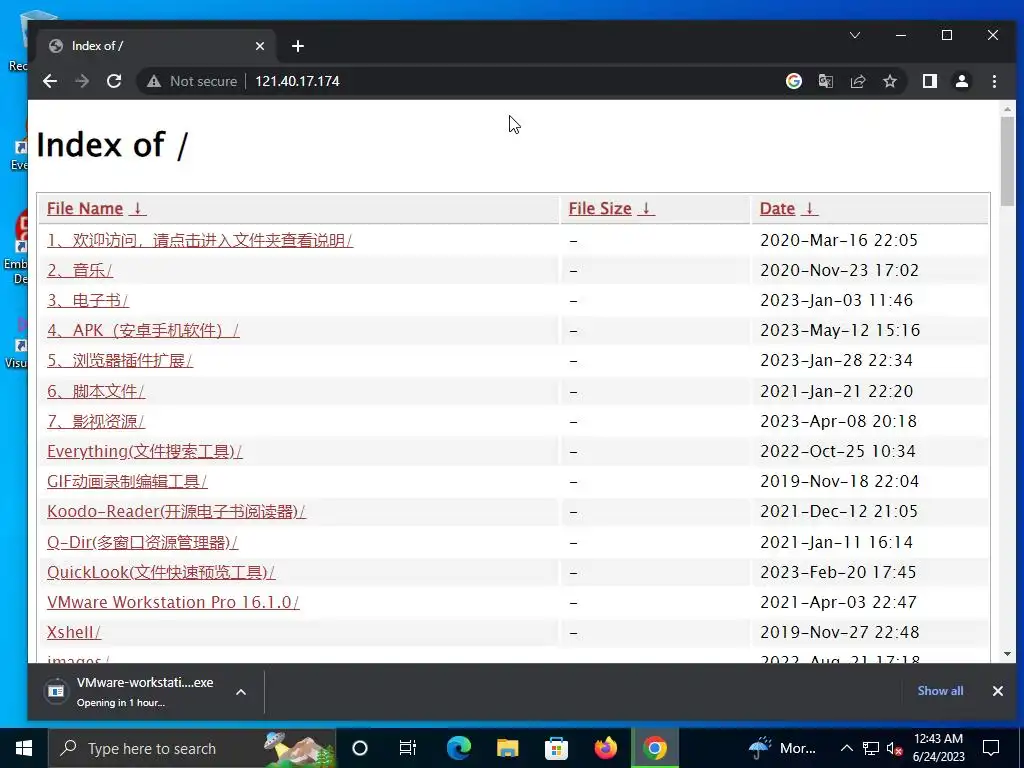1024x768 pixels.
Task: Open the Q-Dir(多窗口资源管理器) folder
Action: coord(142,542)
